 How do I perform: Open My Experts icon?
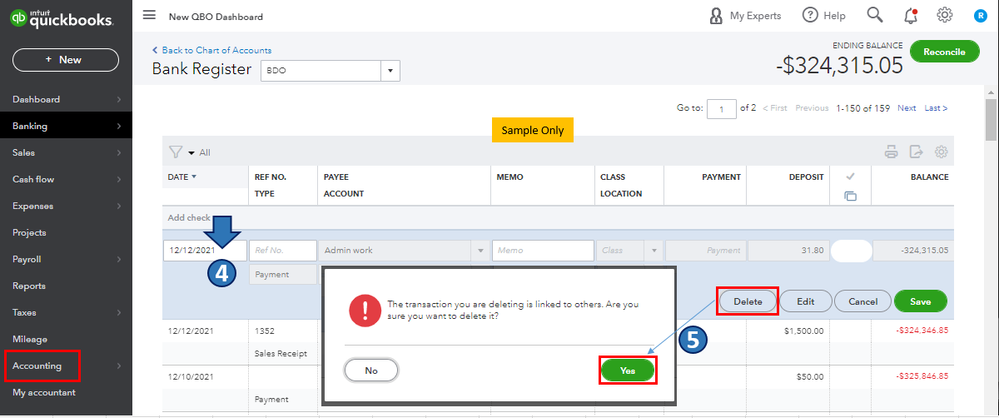pyautogui.click(x=715, y=16)
